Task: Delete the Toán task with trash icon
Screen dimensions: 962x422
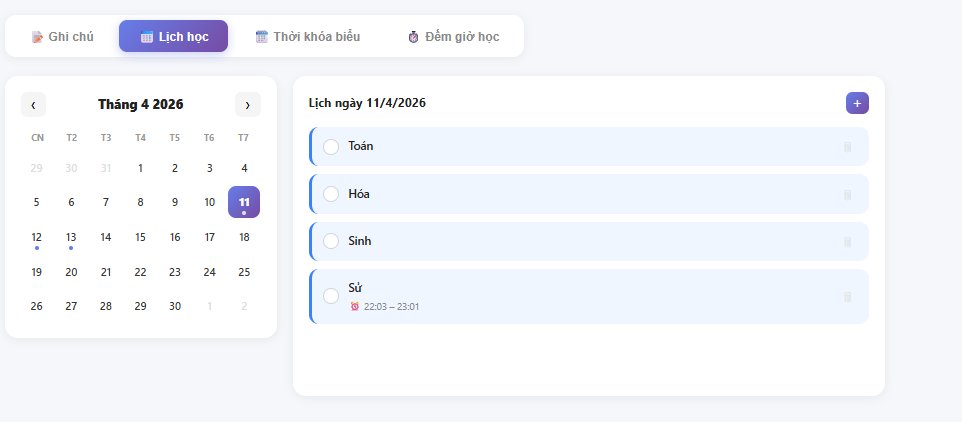Action: 848,147
